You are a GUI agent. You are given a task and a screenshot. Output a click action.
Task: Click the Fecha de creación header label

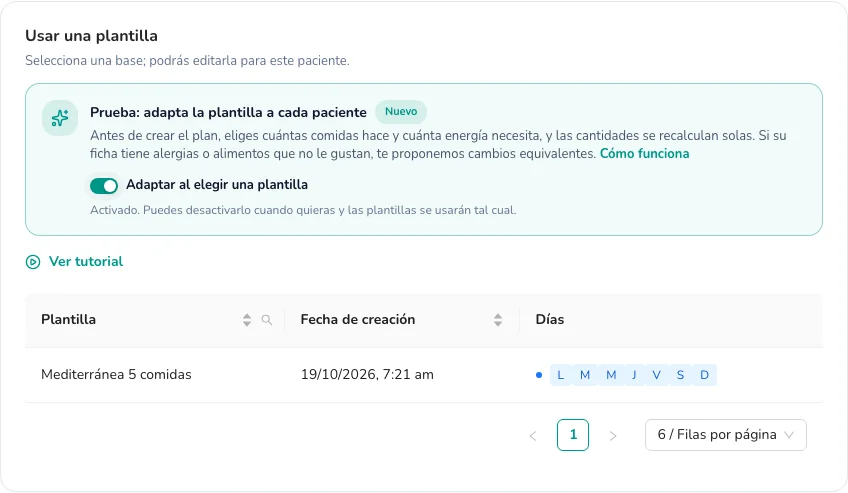(357, 319)
